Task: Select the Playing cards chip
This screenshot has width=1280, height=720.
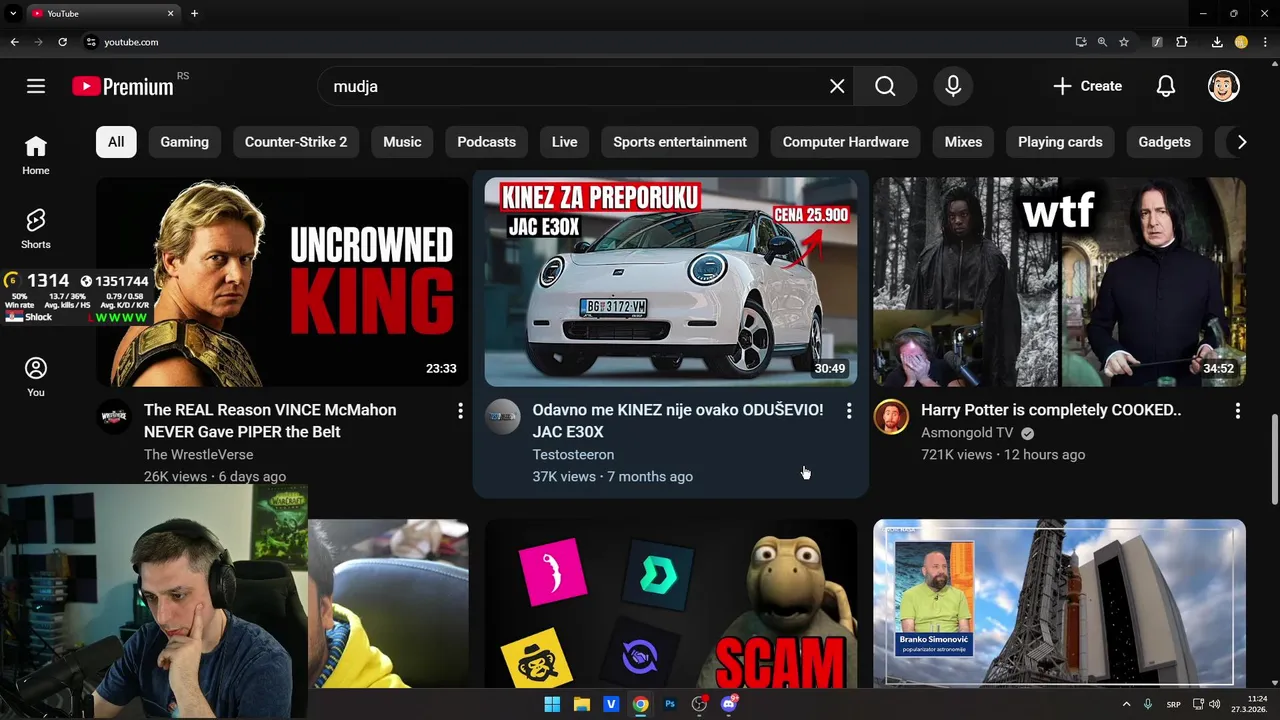Action: coord(1060,142)
